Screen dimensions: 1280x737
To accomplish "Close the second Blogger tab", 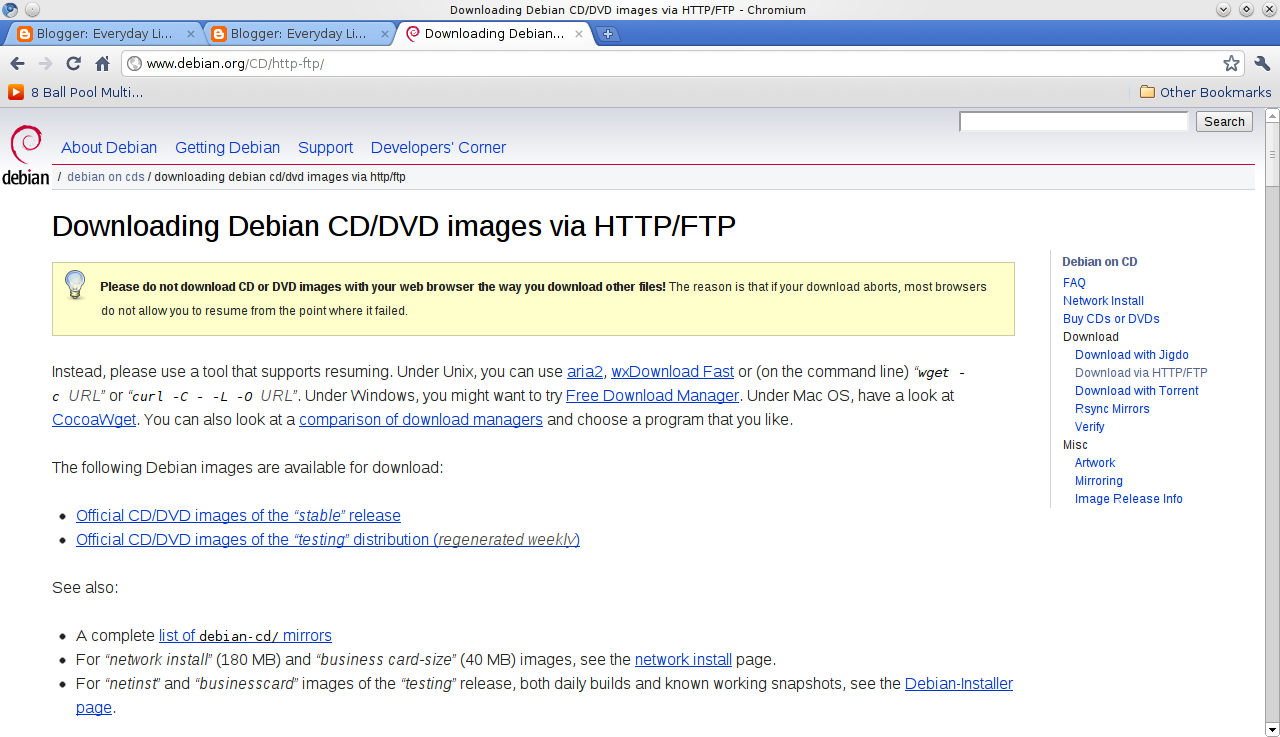I will pos(385,33).
